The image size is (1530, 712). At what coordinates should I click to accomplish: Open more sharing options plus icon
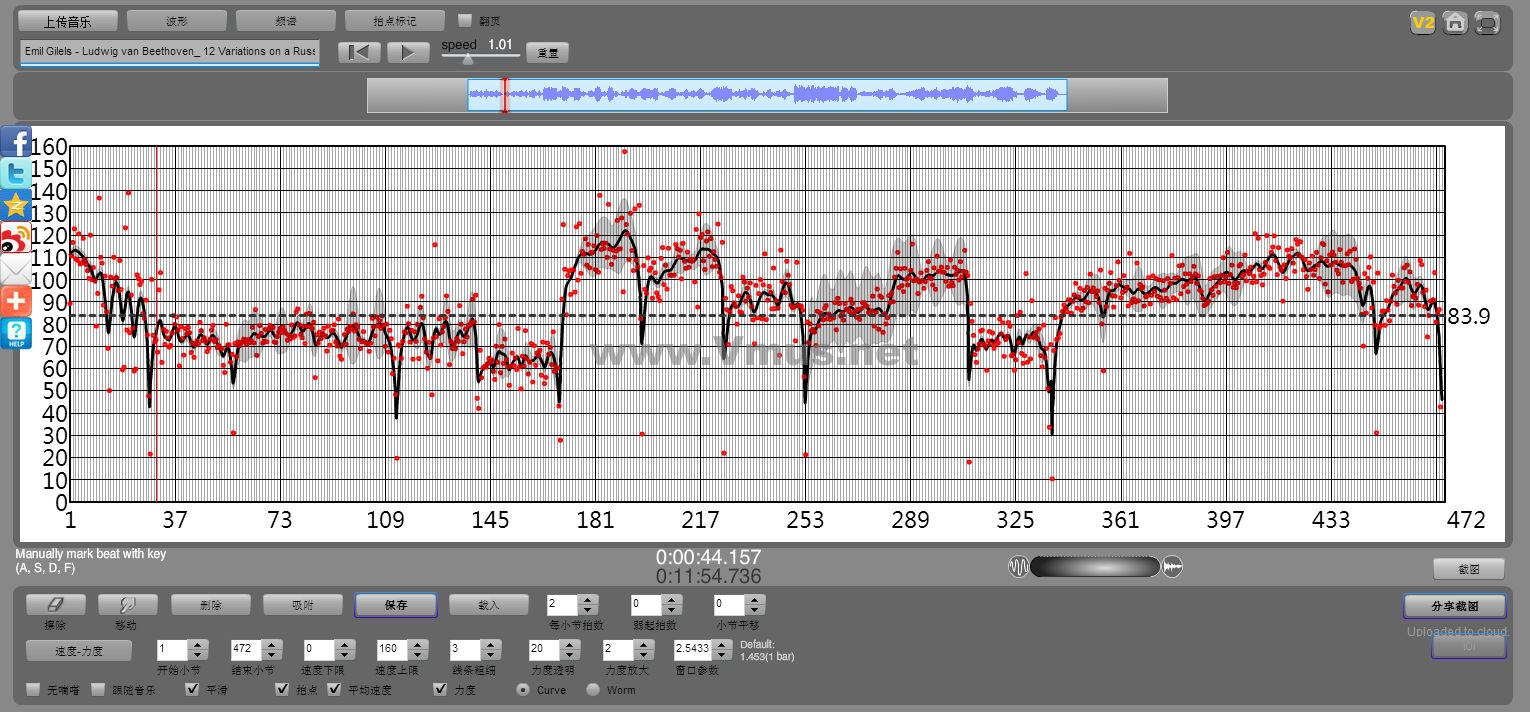16,302
